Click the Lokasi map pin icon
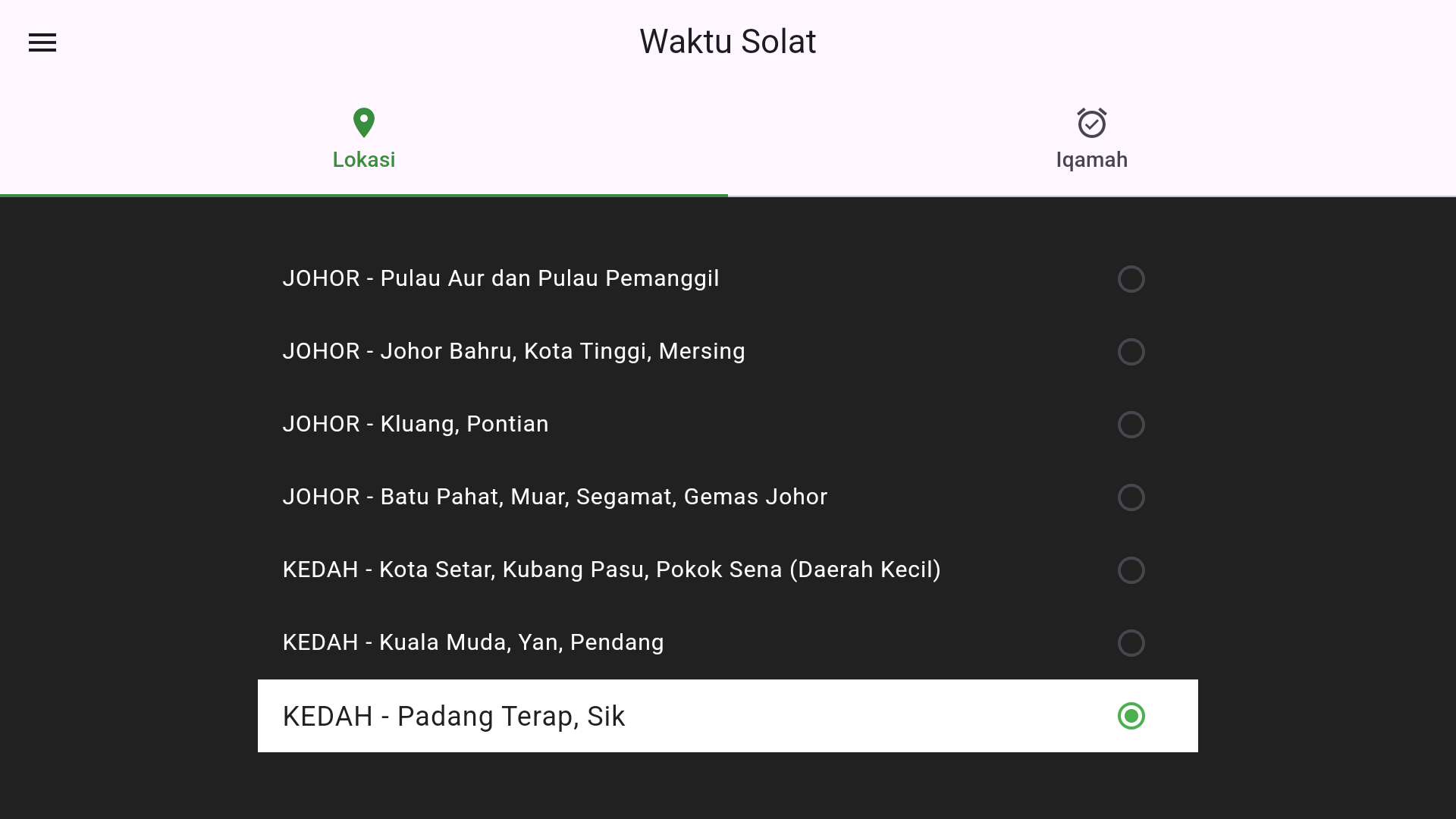Screen dimensions: 1456x819 [364, 123]
